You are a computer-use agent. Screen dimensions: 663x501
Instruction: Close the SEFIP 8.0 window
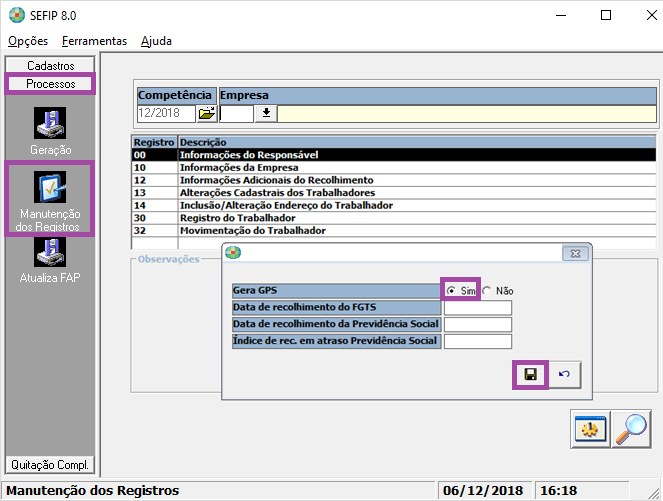pyautogui.click(x=652, y=15)
